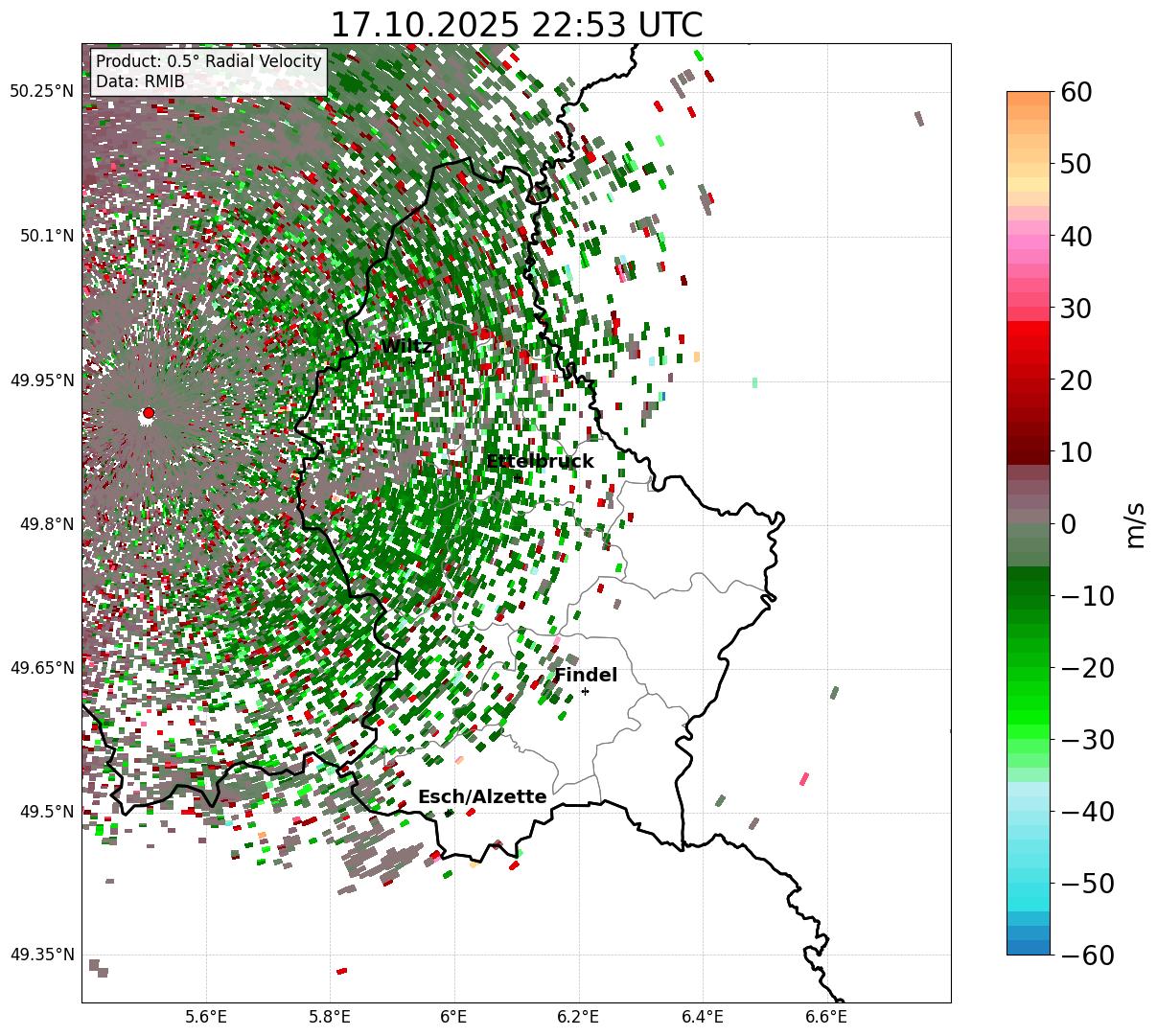Click the Ettelbruck city label
The height and width of the screenshot is (1036, 1157).
(x=540, y=462)
